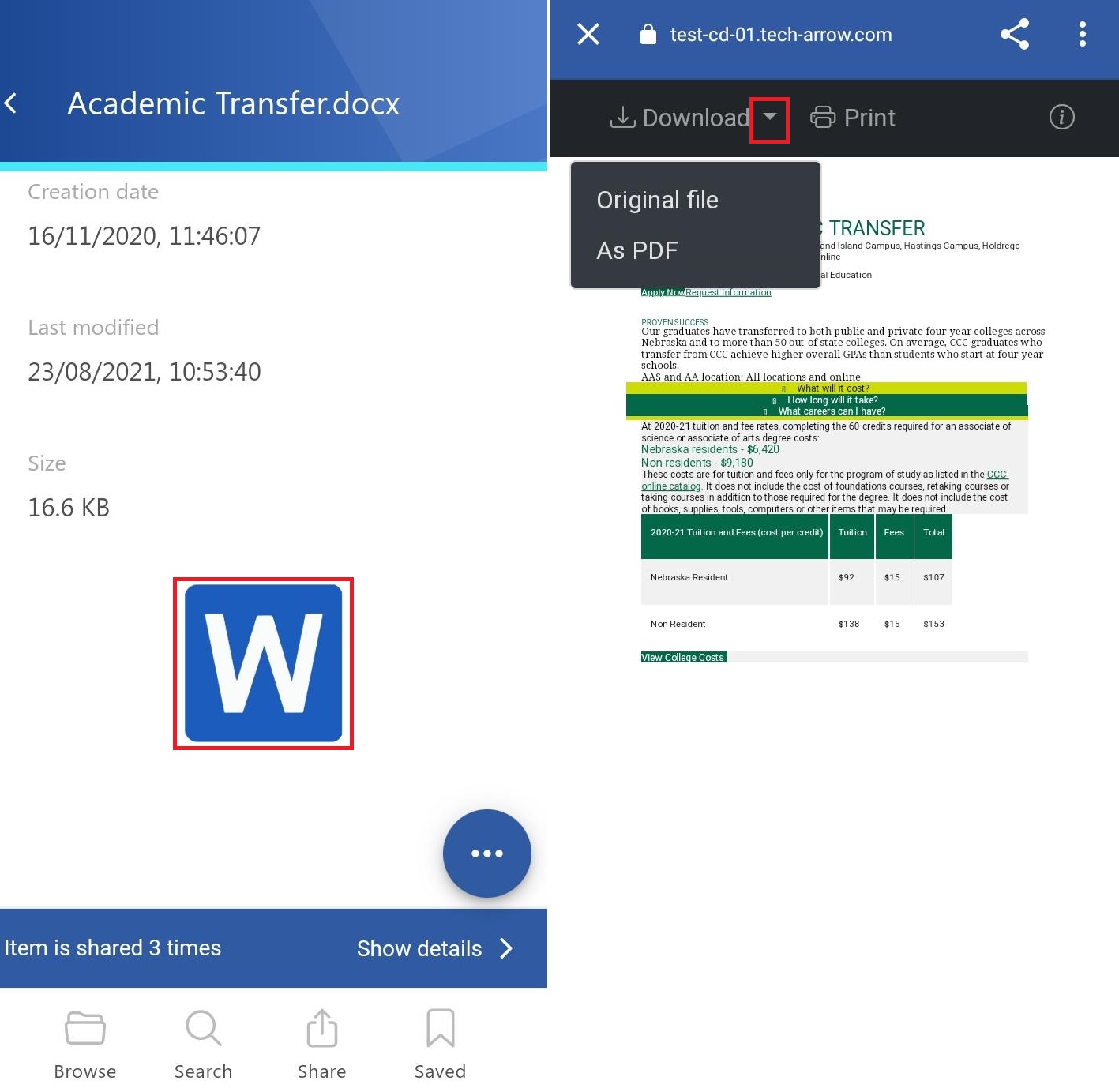Click the Nebraska Resident table row label
Screen dimensions: 1119x1092
tap(689, 577)
